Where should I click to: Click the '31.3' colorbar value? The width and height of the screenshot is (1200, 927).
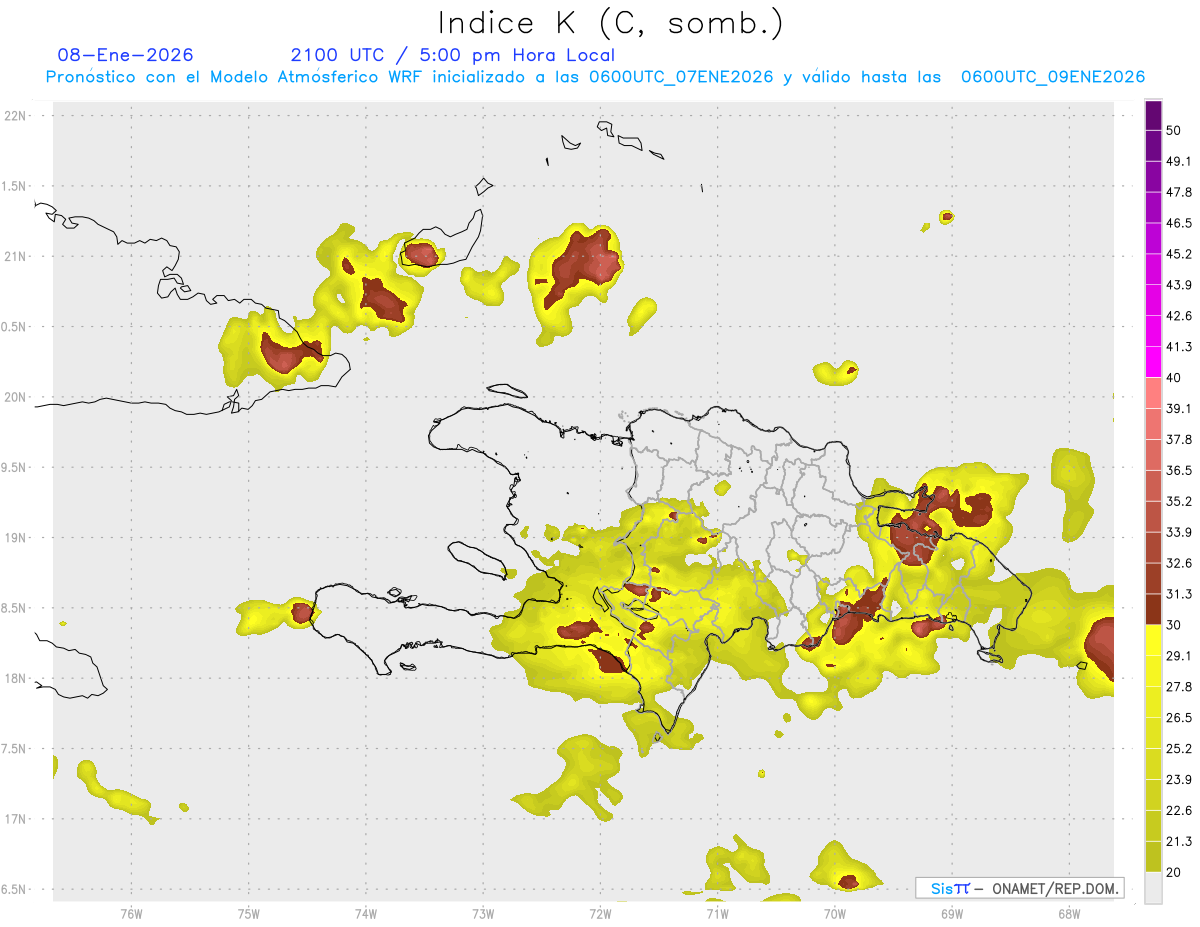[x=1179, y=595]
